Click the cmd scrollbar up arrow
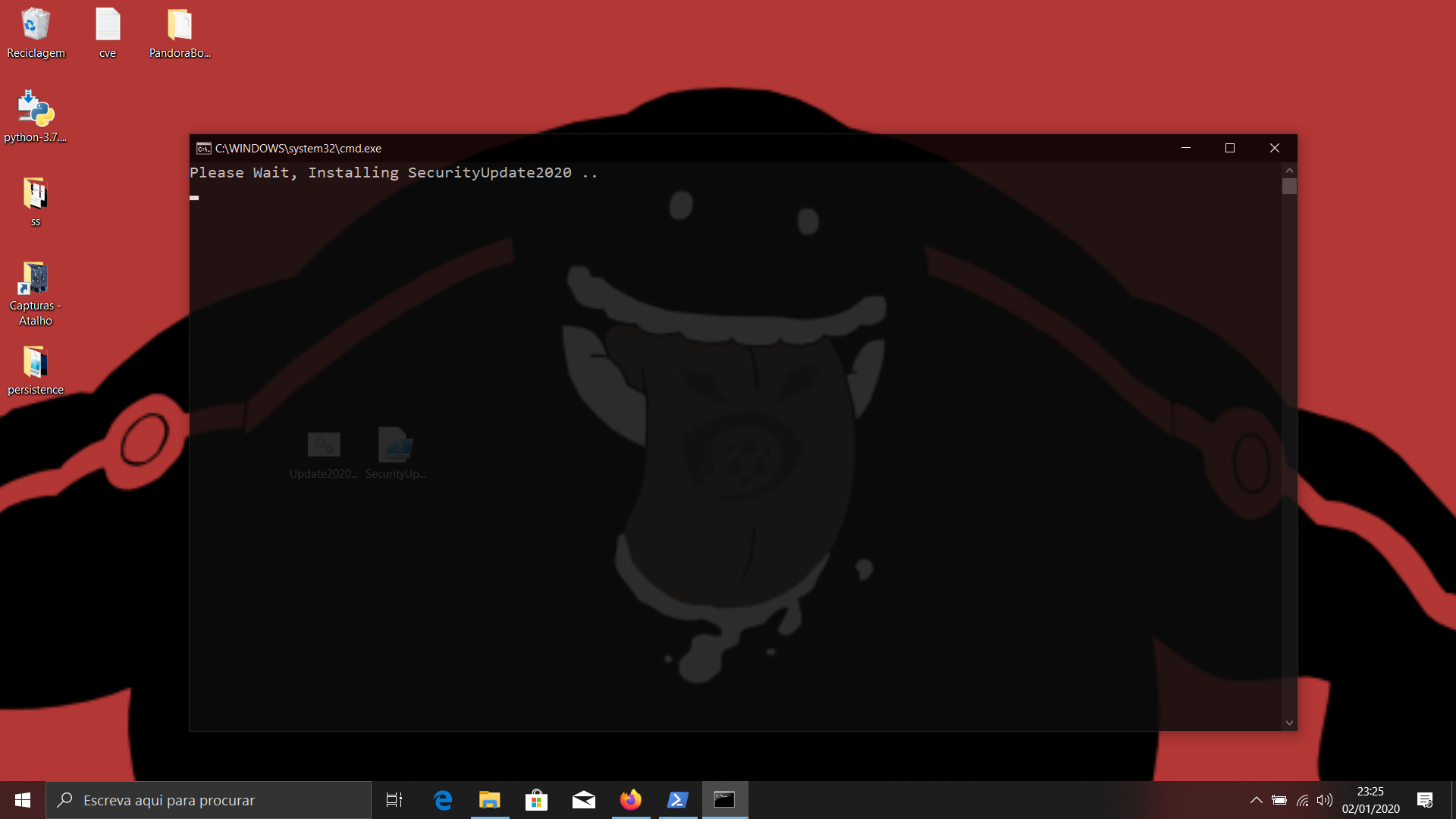Image resolution: width=1456 pixels, height=819 pixels. (x=1289, y=171)
